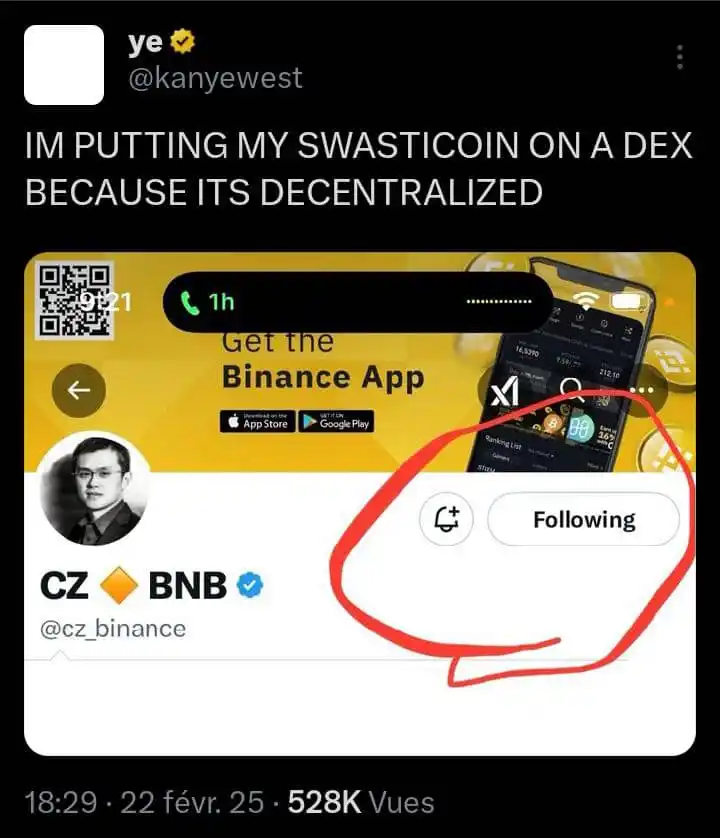Tap the xAI Grok icon on banner
Screen dimensions: 720x838
click(505, 391)
